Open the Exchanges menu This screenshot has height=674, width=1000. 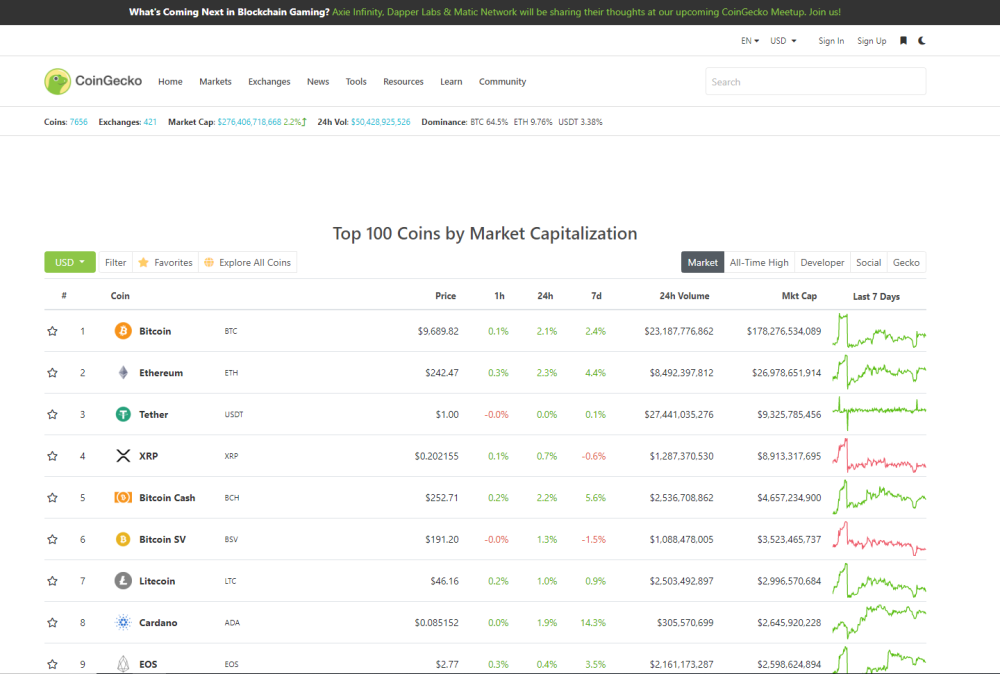click(269, 82)
